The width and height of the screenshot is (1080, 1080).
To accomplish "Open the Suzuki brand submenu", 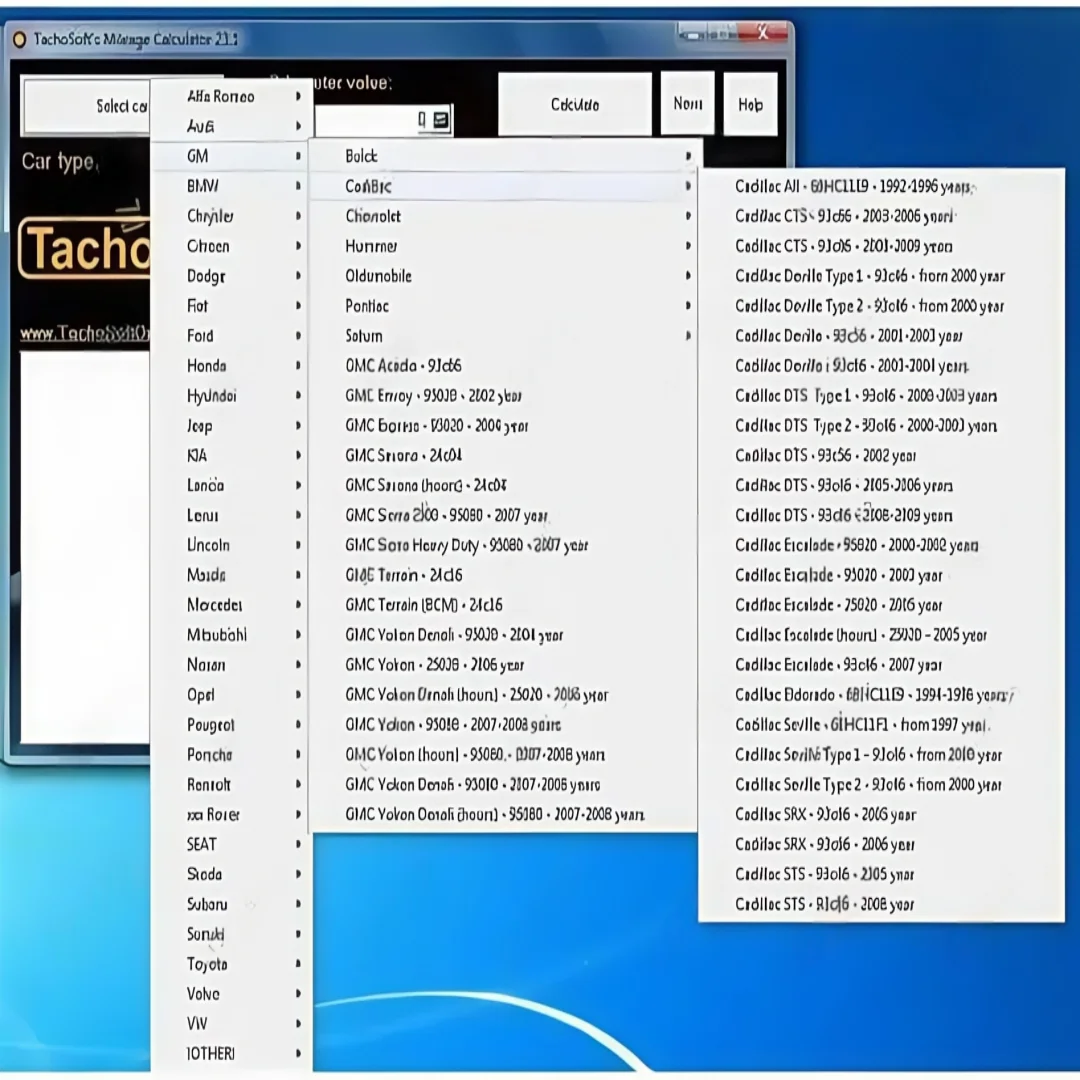I will click(231, 935).
